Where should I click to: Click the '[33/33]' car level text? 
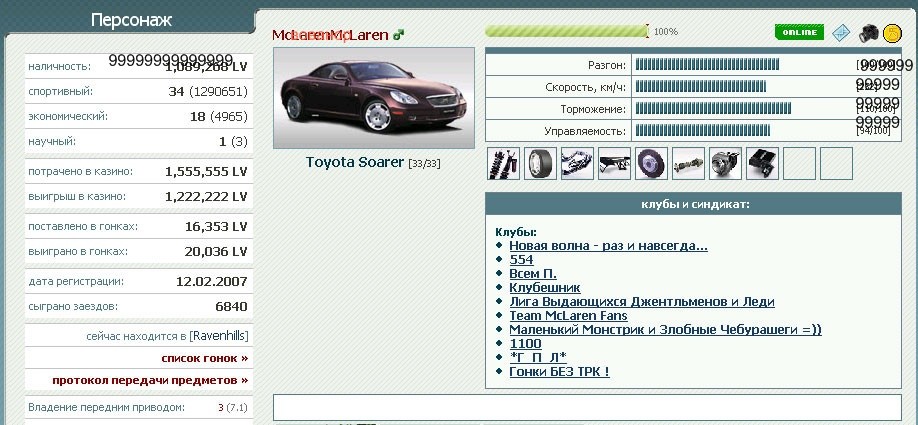[x=424, y=164]
